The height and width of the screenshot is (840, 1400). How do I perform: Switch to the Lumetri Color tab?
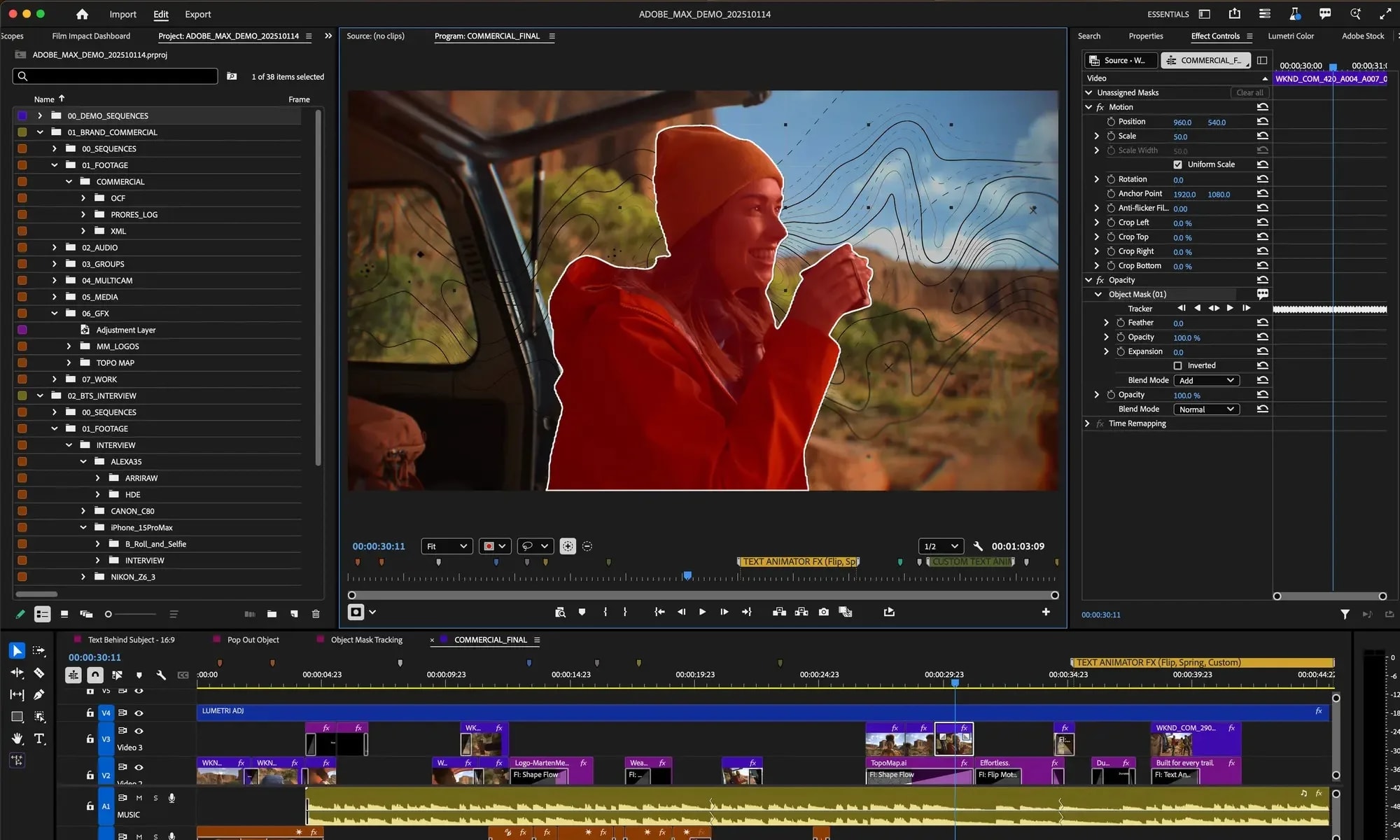1291,36
